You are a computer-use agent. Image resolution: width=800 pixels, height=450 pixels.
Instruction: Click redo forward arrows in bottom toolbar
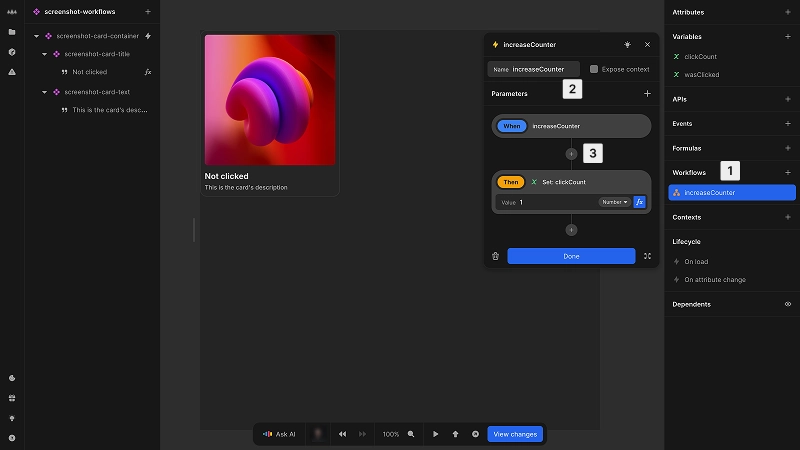tap(362, 434)
